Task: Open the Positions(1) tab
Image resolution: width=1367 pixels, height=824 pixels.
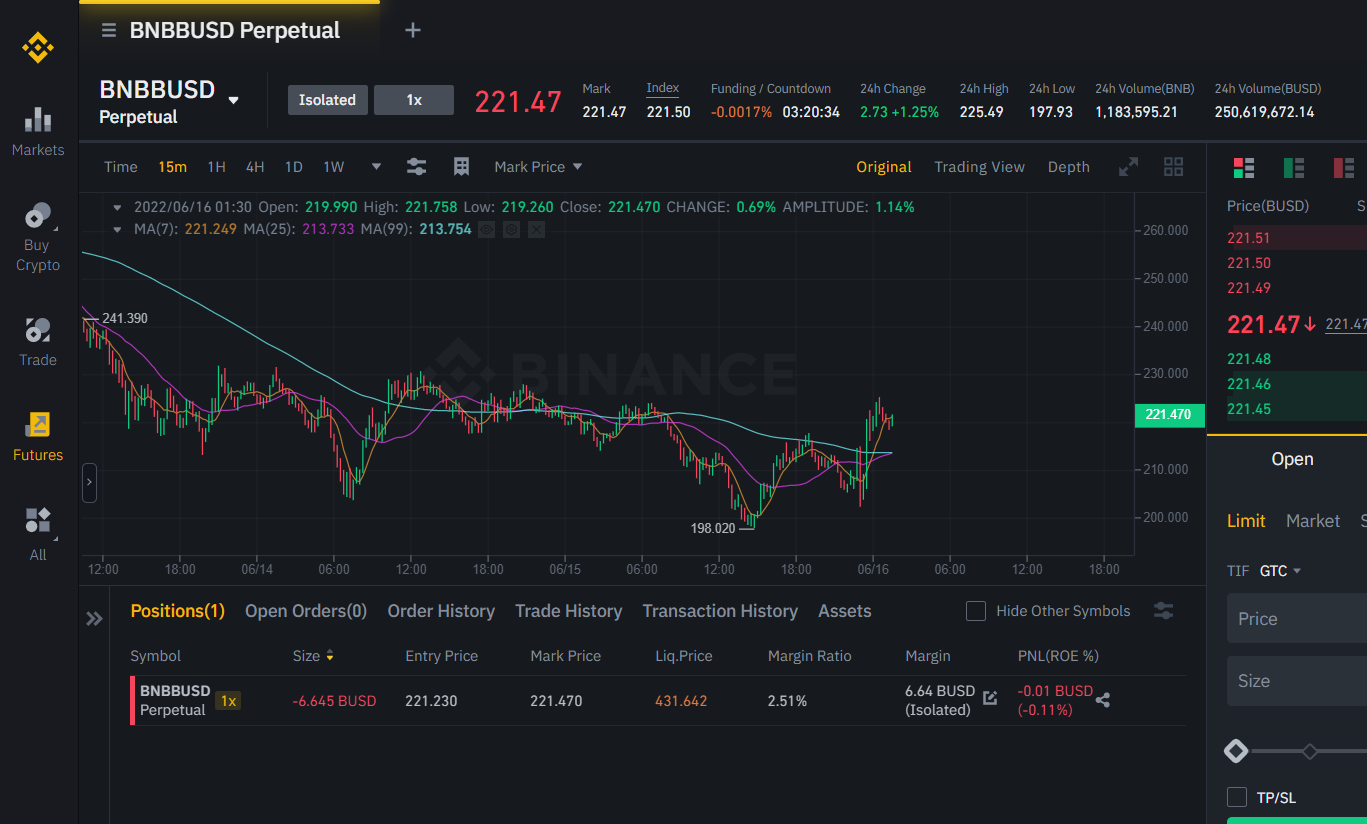Action: [x=178, y=611]
